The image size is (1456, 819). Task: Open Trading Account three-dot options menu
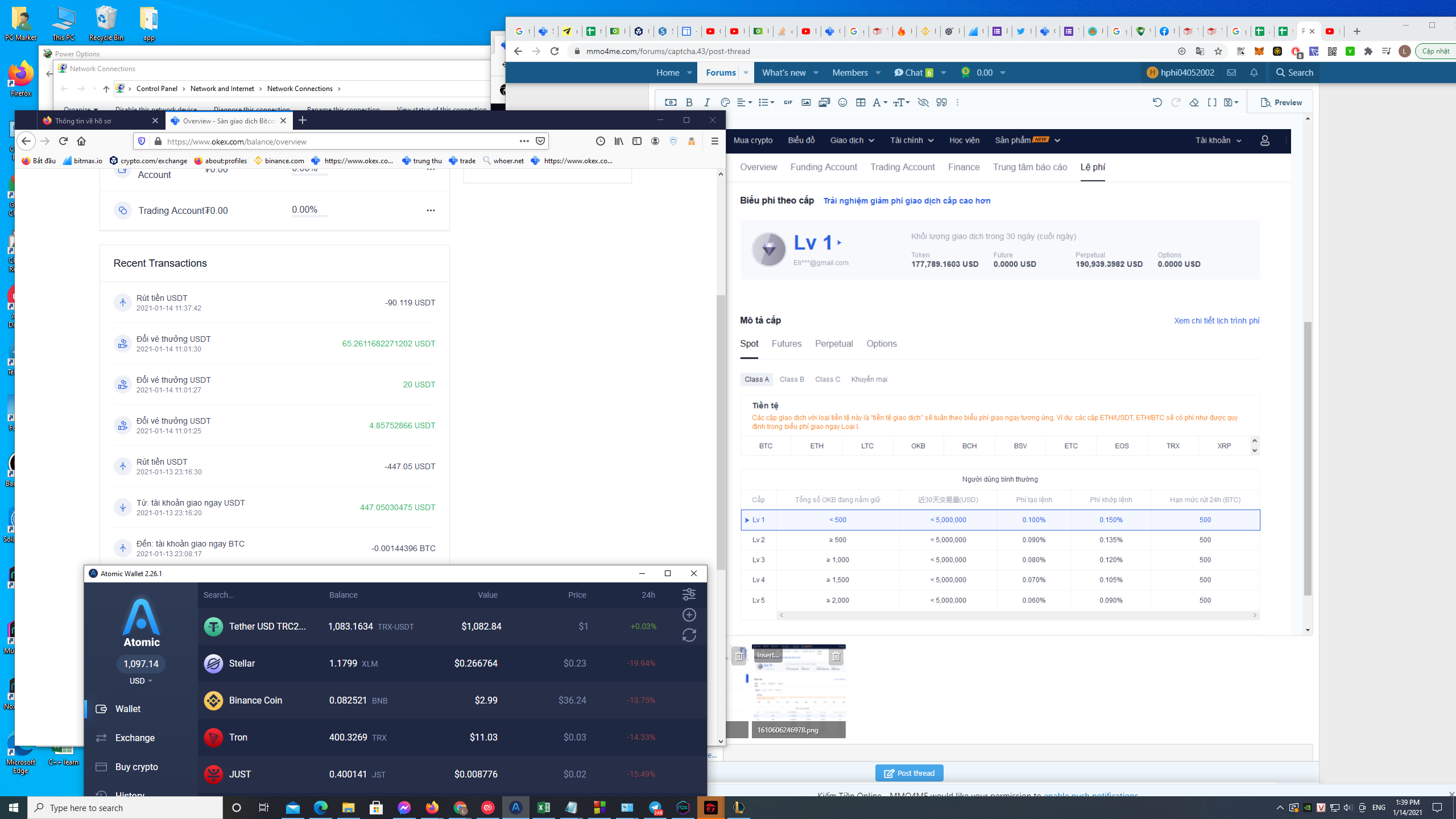[431, 210]
